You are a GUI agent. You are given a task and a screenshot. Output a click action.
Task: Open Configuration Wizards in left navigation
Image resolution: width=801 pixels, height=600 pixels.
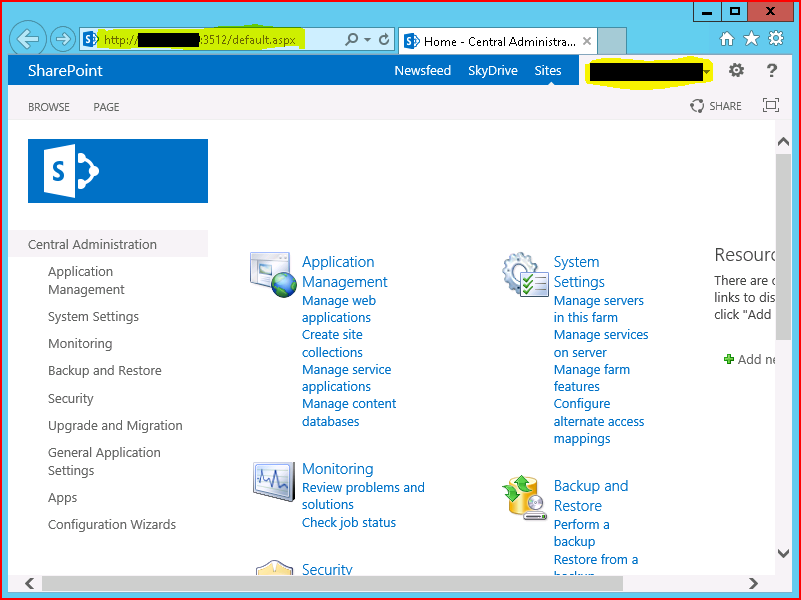pos(112,524)
